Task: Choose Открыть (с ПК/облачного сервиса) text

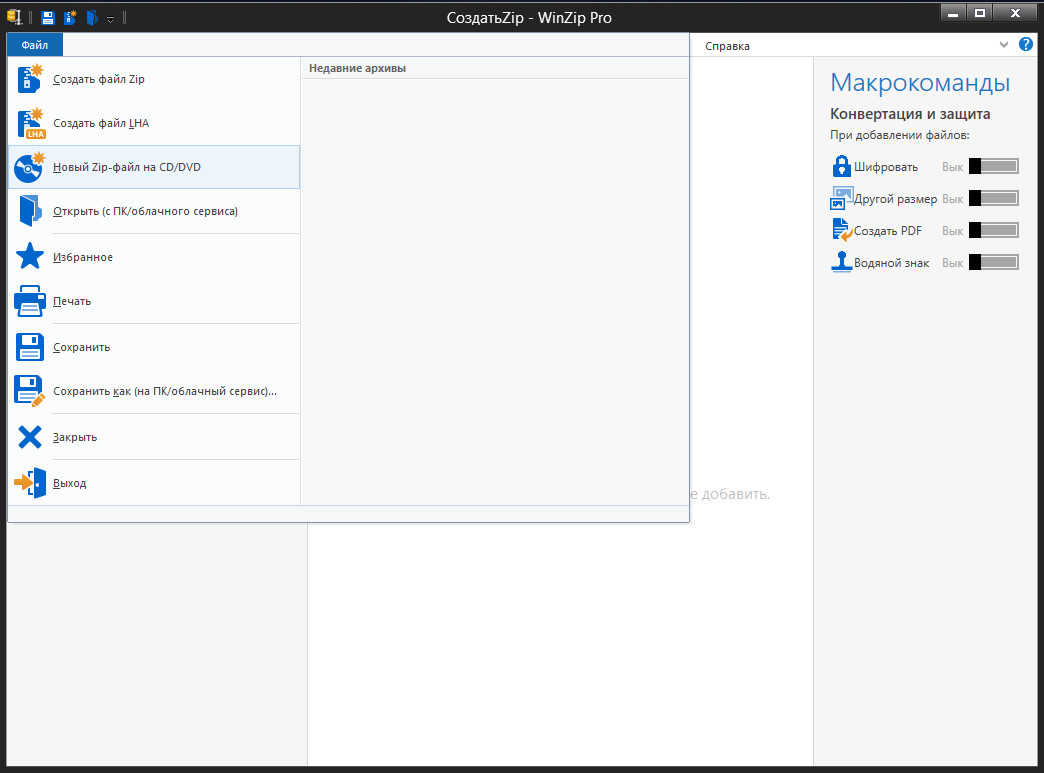Action: 145,211
